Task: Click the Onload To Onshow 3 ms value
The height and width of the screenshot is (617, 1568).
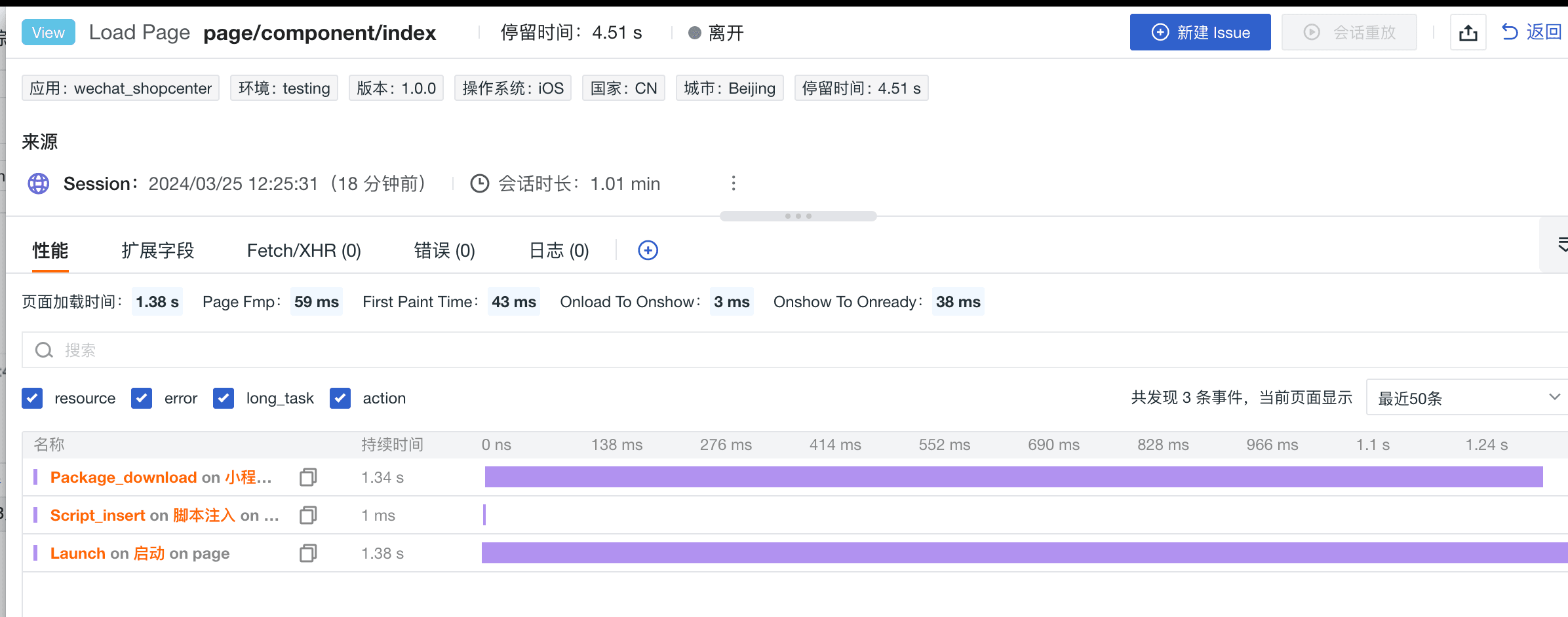Action: [x=732, y=302]
